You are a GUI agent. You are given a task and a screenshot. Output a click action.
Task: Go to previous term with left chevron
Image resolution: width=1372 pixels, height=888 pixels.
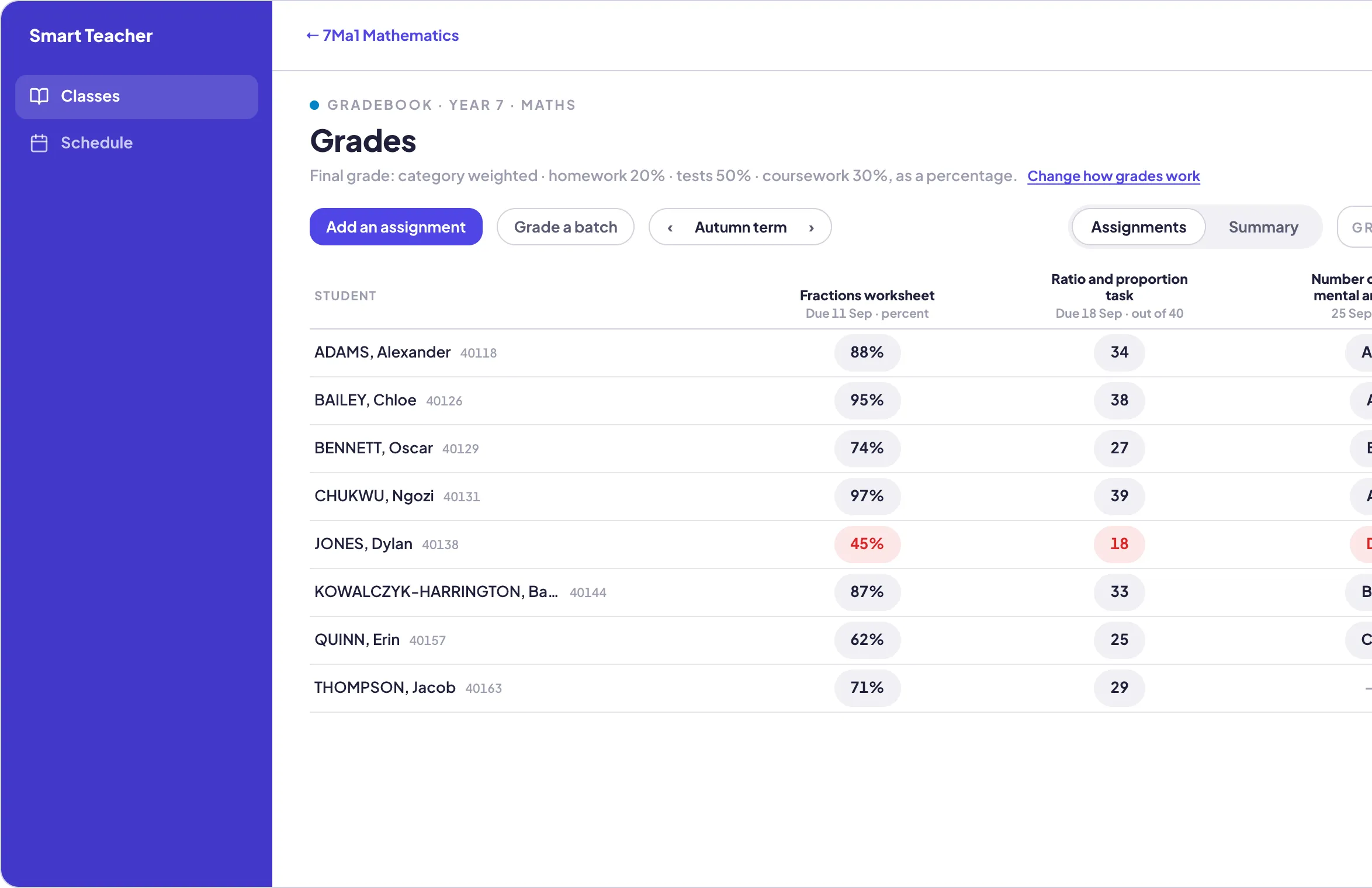670,228
